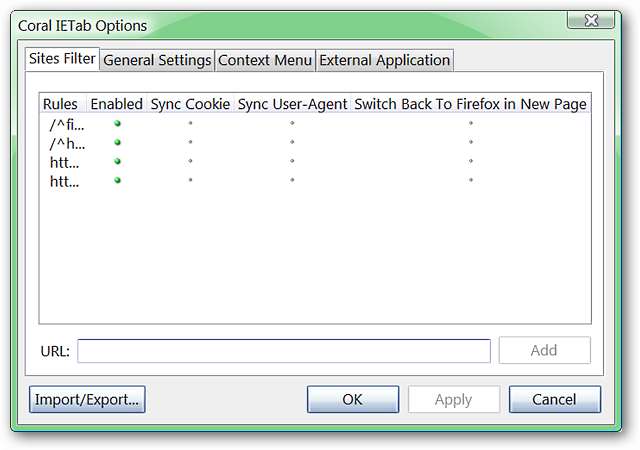
Task: Toggle Enabled dot for the /^h rule
Action: click(117, 143)
